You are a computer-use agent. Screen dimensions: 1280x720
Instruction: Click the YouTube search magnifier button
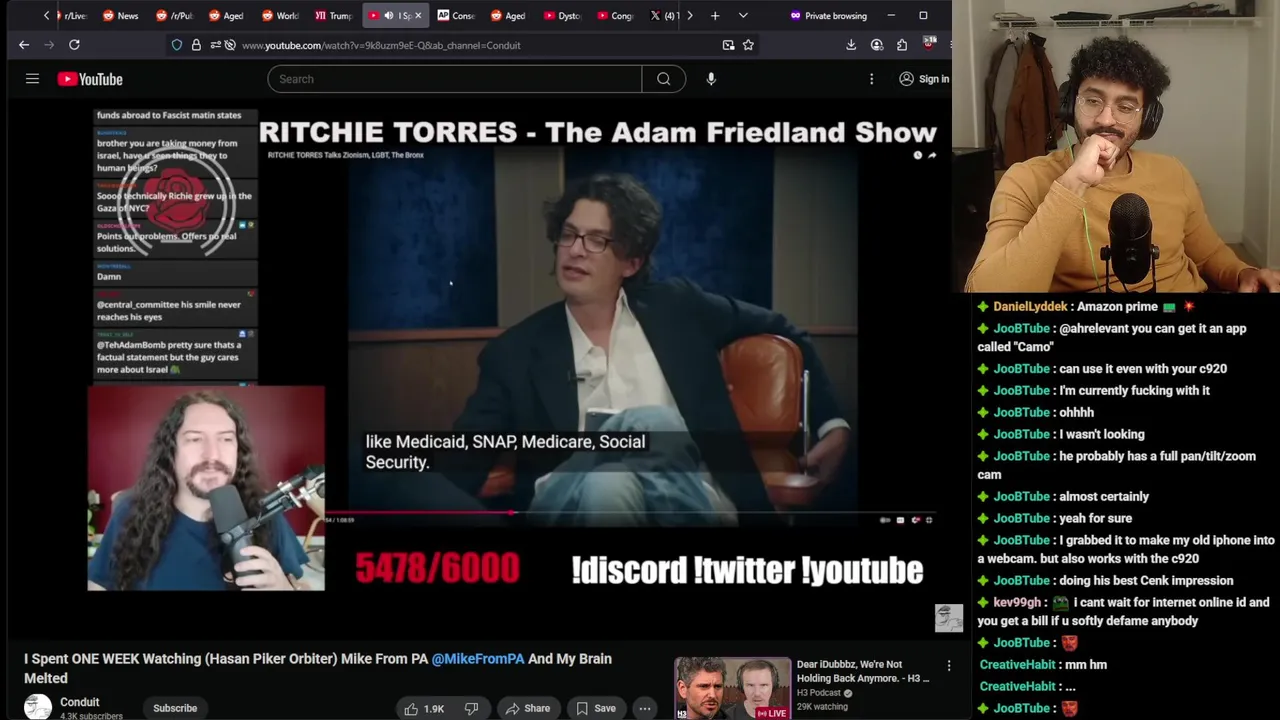click(x=663, y=79)
